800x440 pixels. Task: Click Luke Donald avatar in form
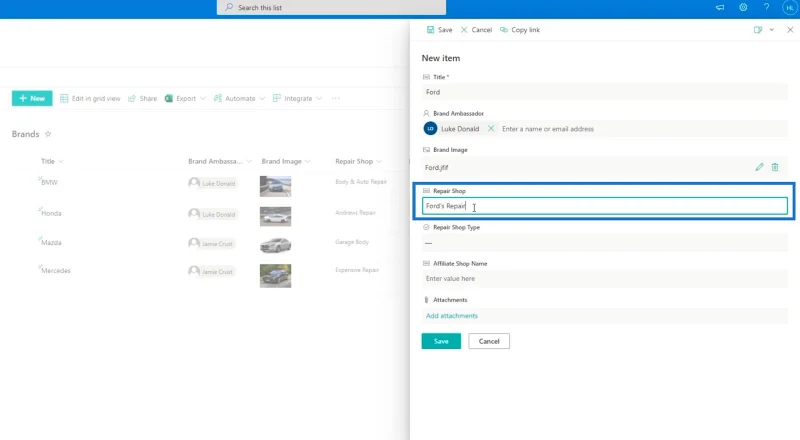430,129
